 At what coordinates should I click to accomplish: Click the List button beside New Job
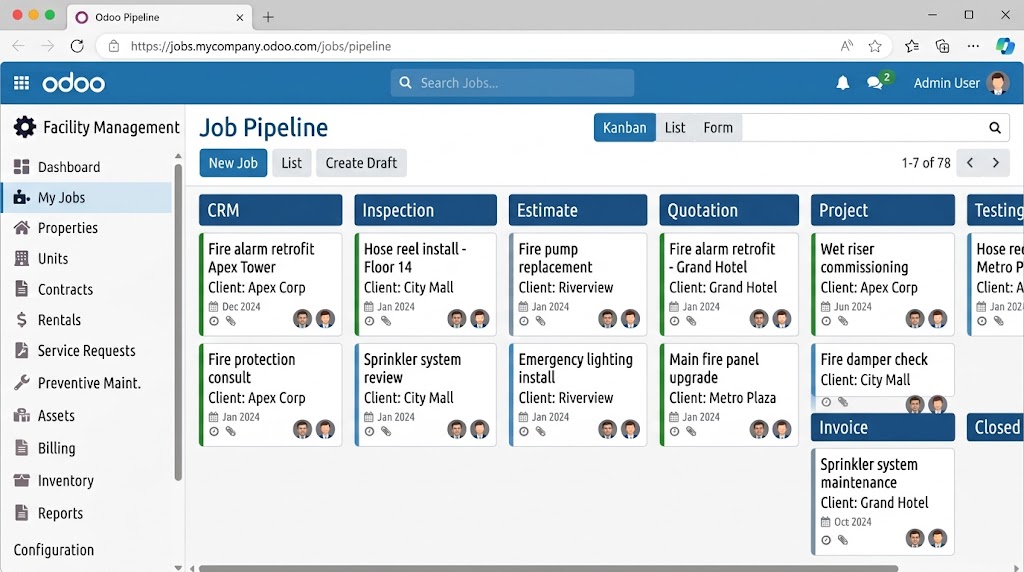coord(291,163)
